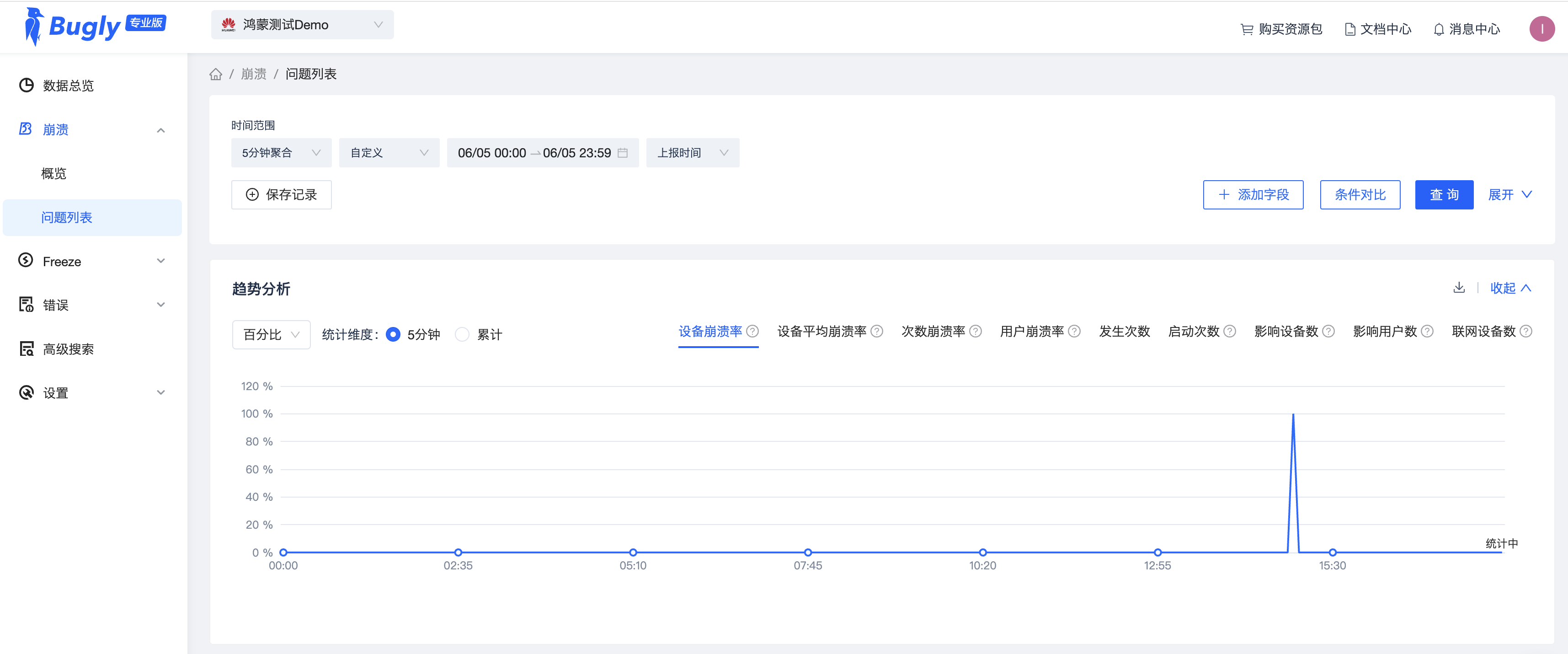Click the chart data point at 02:35
1568x654 pixels.
pyautogui.click(x=458, y=552)
